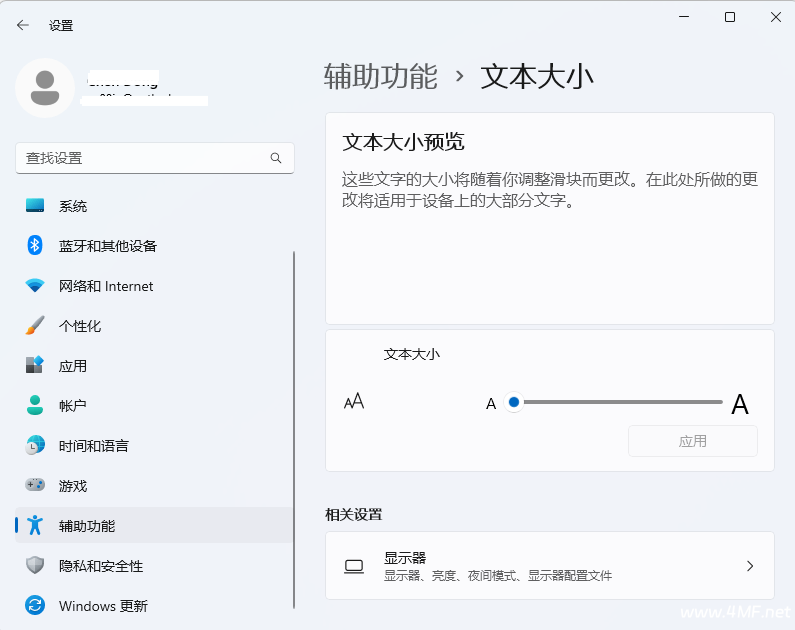The image size is (795, 630).
Task: Click the 网络和 Internet Wi-Fi icon
Action: coord(35,286)
